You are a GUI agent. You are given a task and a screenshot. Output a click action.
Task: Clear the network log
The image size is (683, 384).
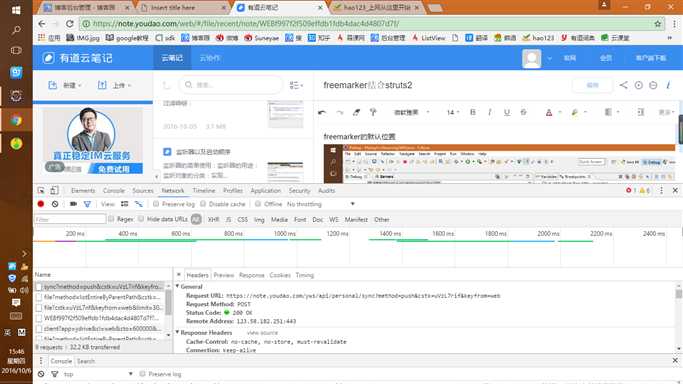click(55, 204)
